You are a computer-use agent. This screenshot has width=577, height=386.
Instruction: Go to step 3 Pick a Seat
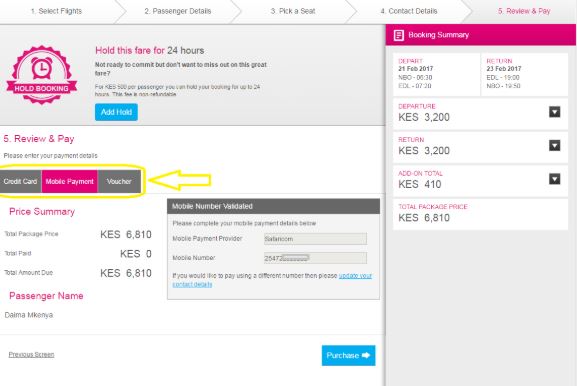coord(293,11)
